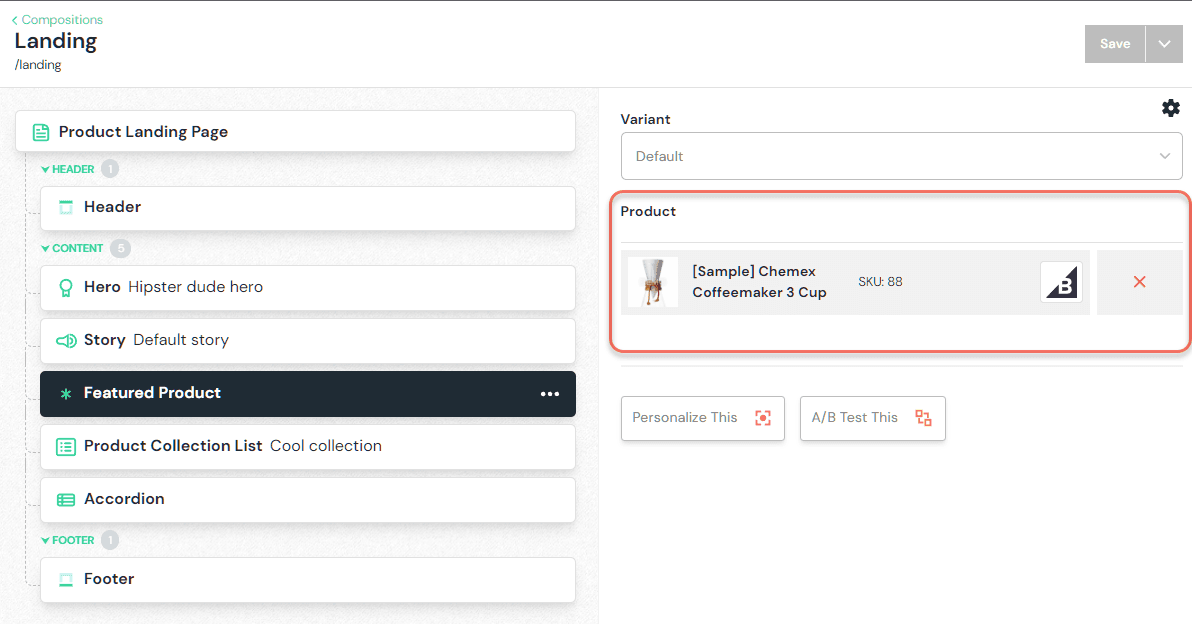Remove the Chemex product with the red X
The height and width of the screenshot is (624, 1192).
click(x=1140, y=282)
